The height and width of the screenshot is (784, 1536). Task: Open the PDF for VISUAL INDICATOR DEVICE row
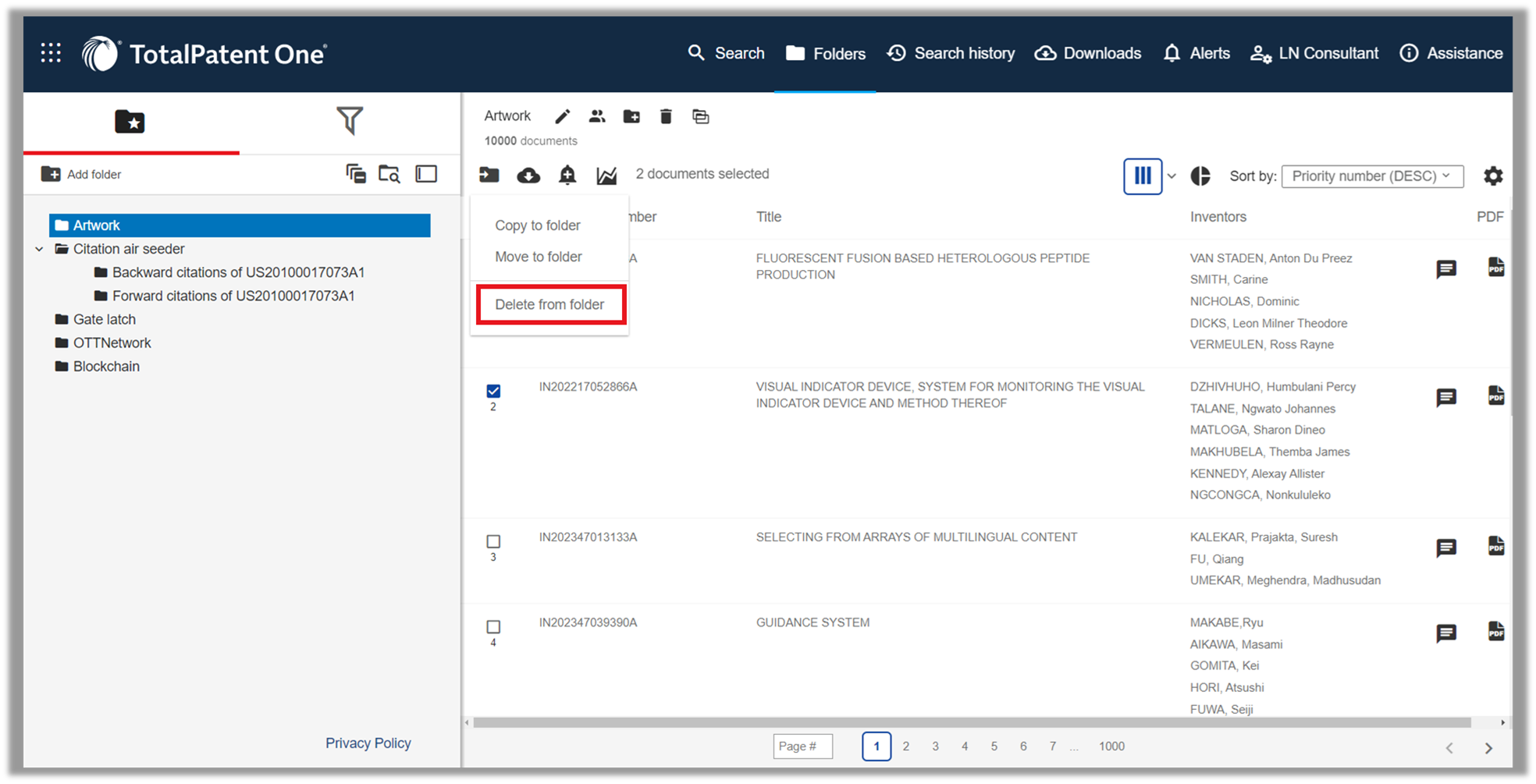[x=1495, y=396]
